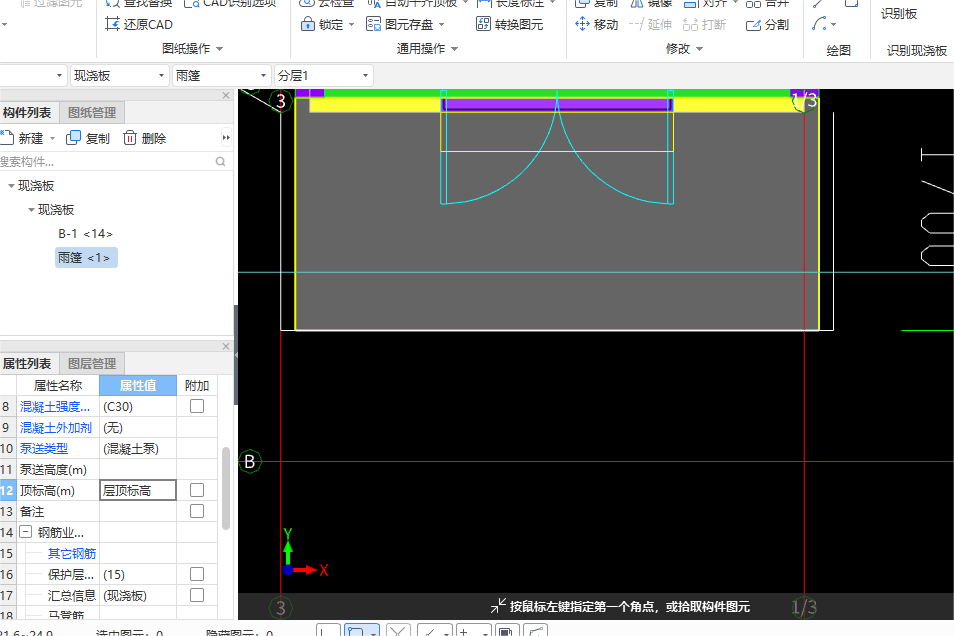954x636 pixels.
Task: Expand the 图纸操作 group dropdown
Action: (x=220, y=49)
